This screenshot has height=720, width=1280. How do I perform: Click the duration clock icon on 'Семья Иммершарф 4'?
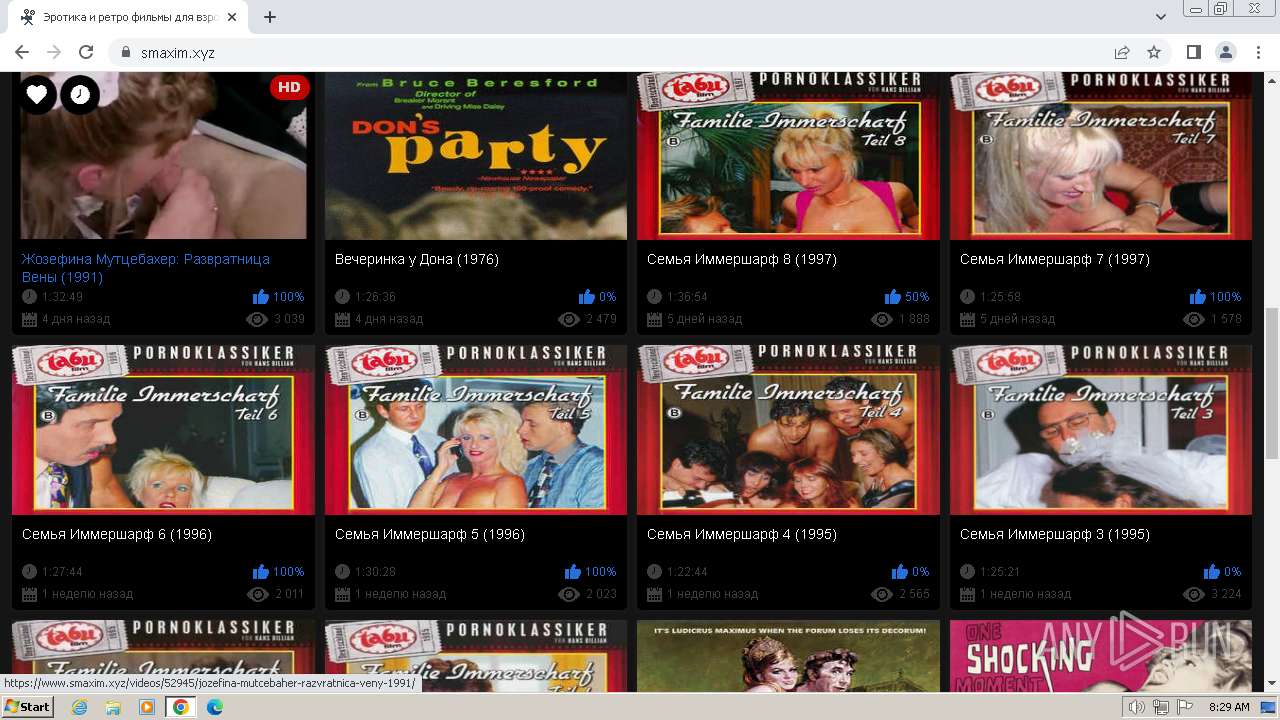click(654, 572)
